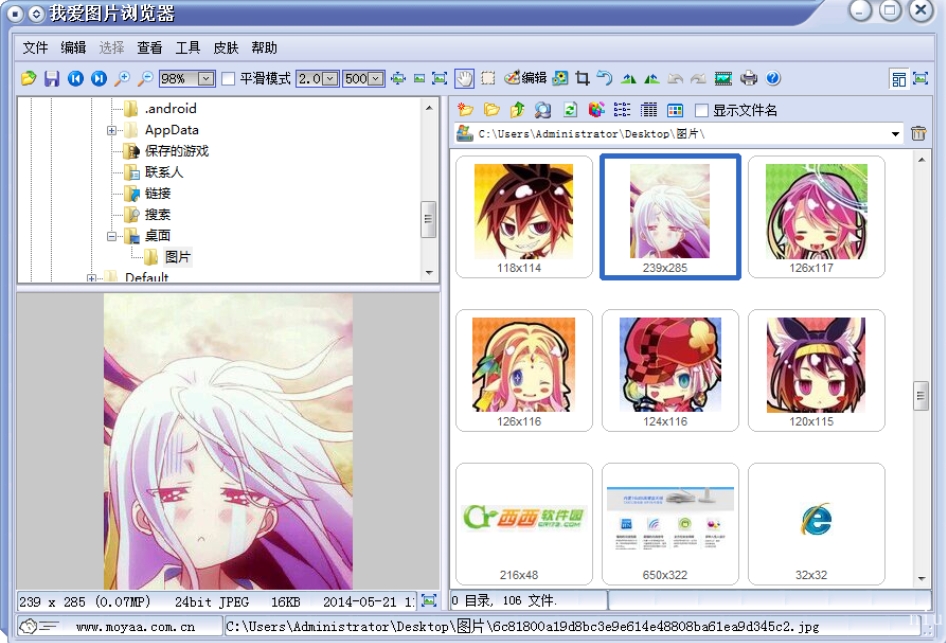
Task: Click the layout panel toggle icon
Action: (899, 79)
